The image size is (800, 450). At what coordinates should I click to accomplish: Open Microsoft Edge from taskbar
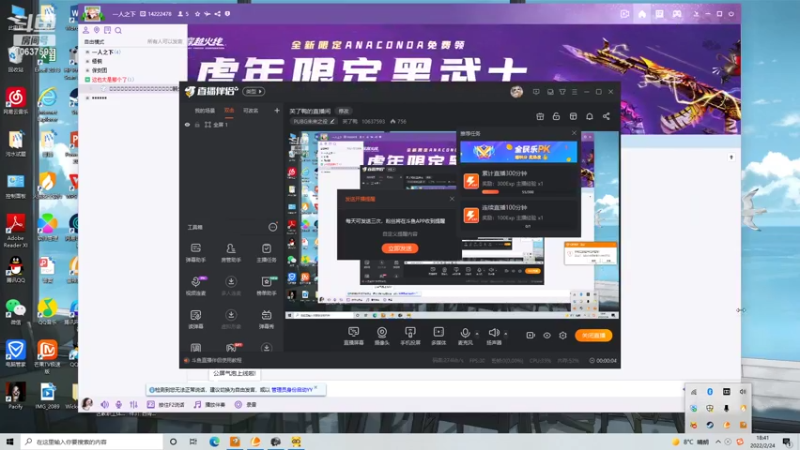[x=214, y=441]
